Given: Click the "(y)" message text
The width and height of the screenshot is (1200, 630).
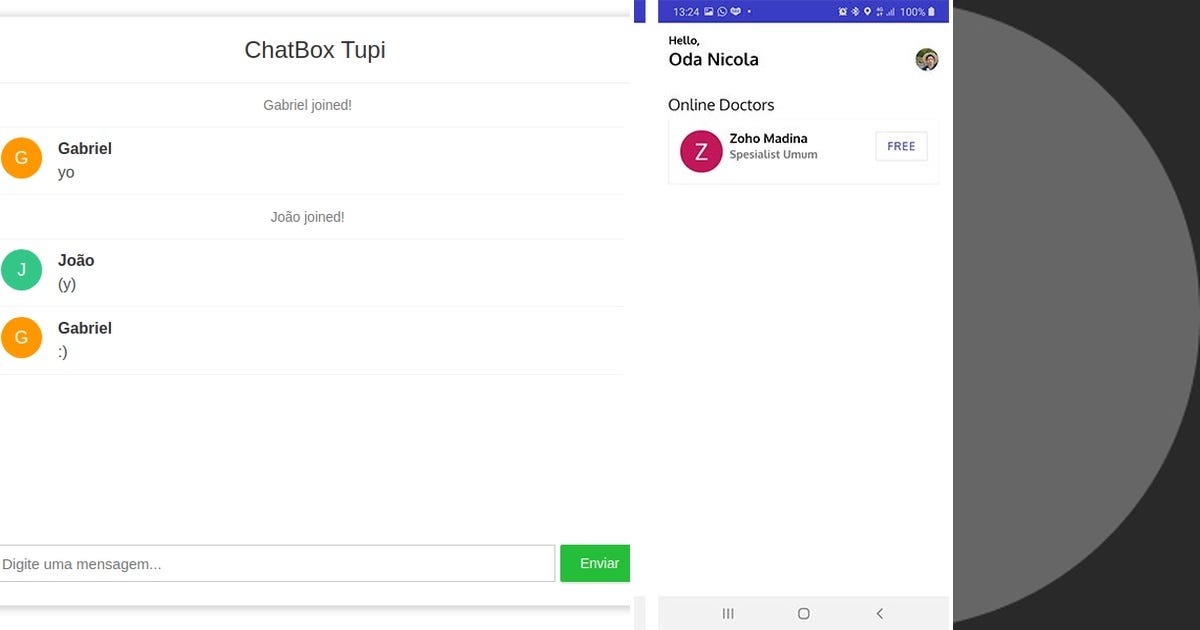Looking at the screenshot, I should click(67, 284).
